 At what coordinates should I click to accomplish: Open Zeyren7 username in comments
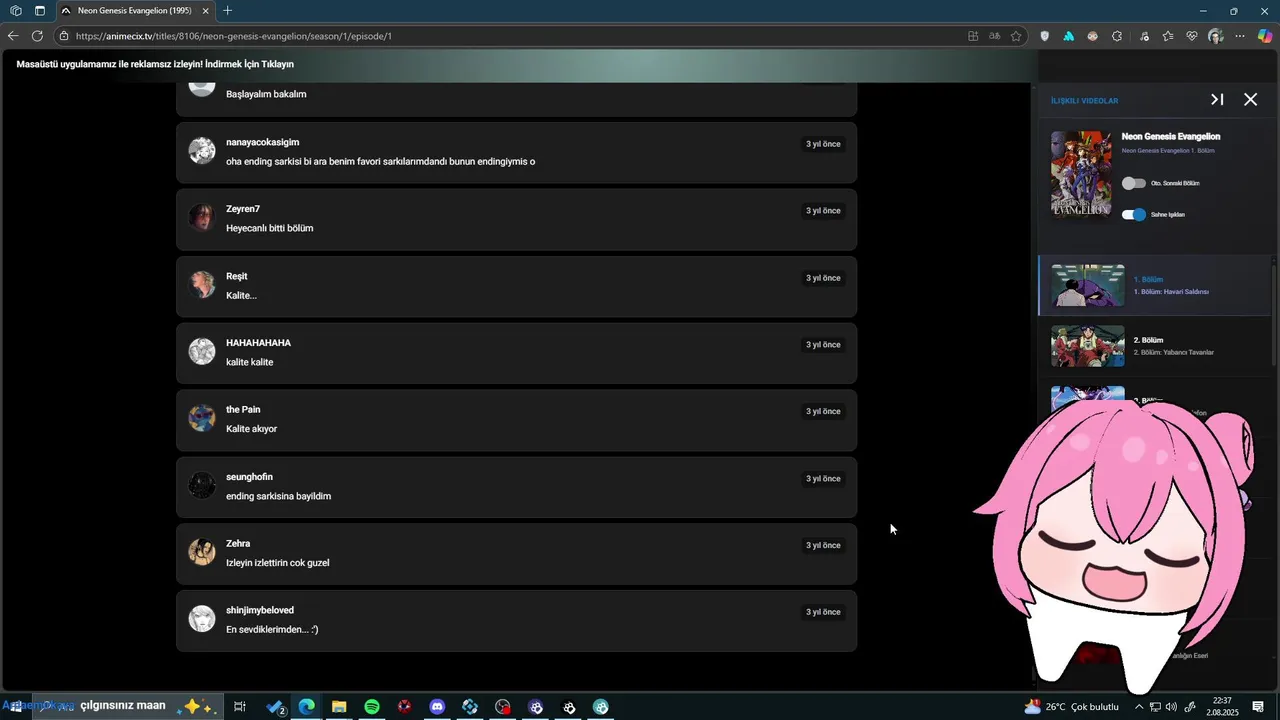coord(243,209)
